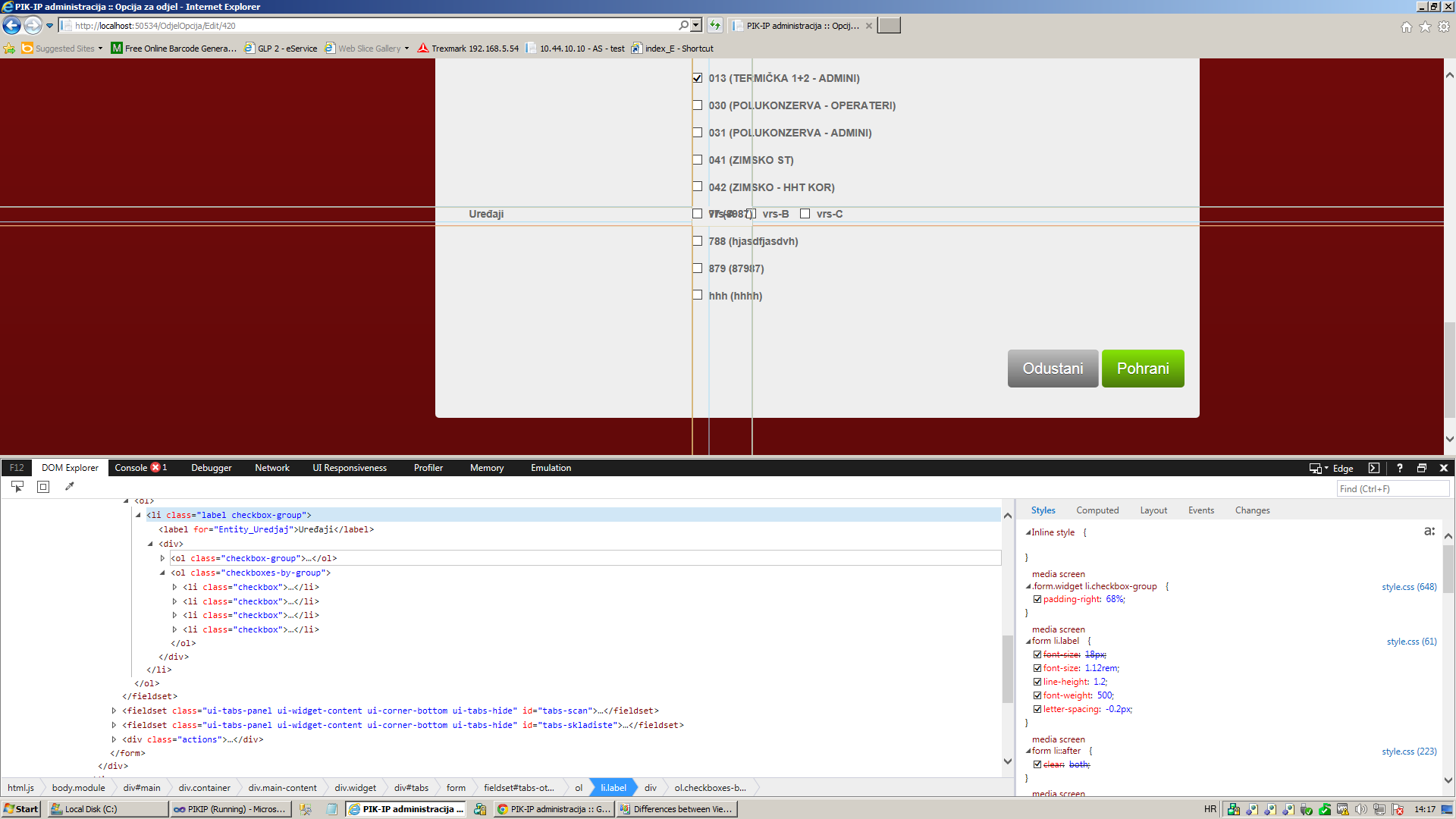Check the 788 (hjasdfjasdvh) checkbox
Image resolution: width=1456 pixels, height=819 pixels.
pos(697,241)
